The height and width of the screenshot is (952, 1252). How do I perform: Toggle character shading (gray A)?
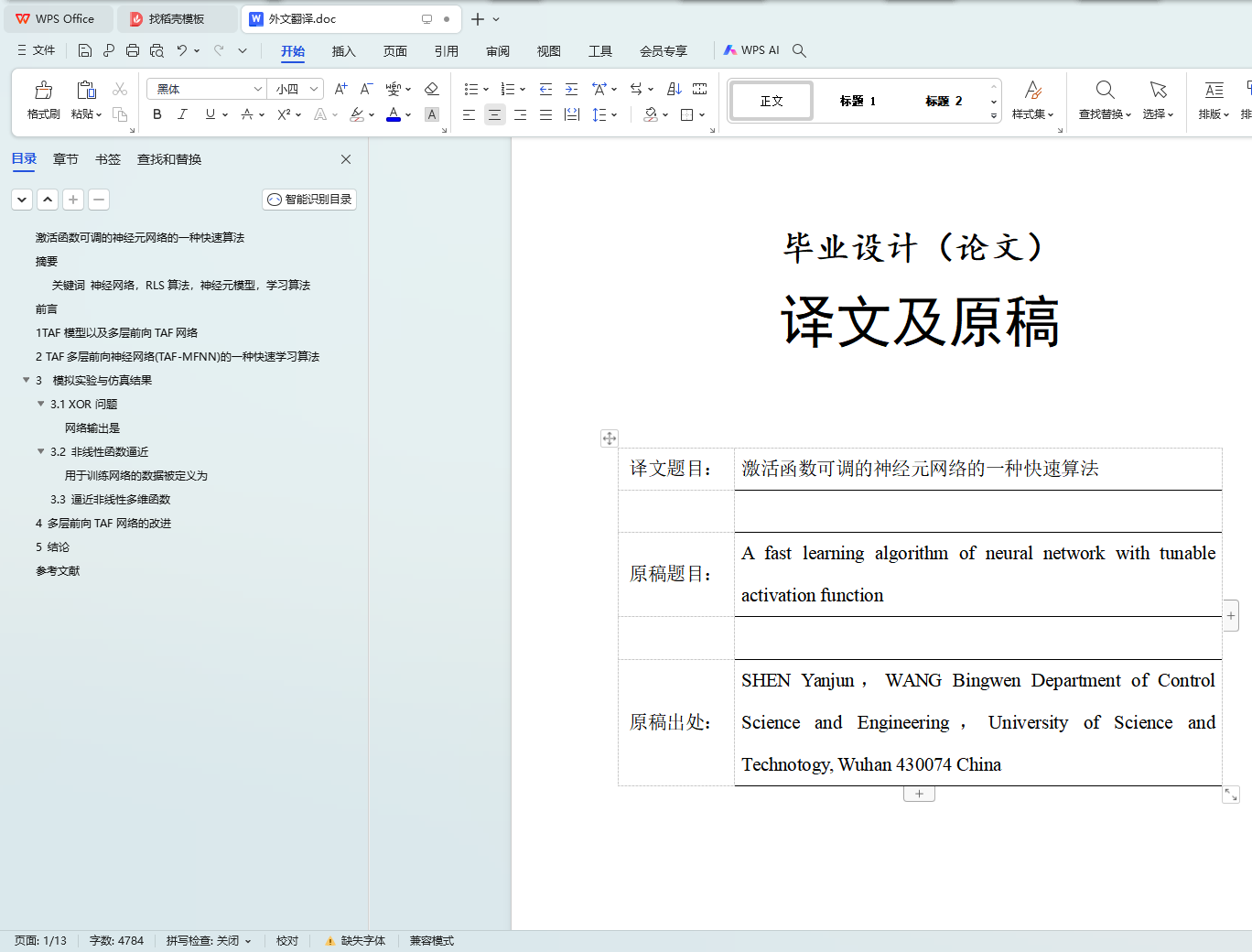point(432,114)
